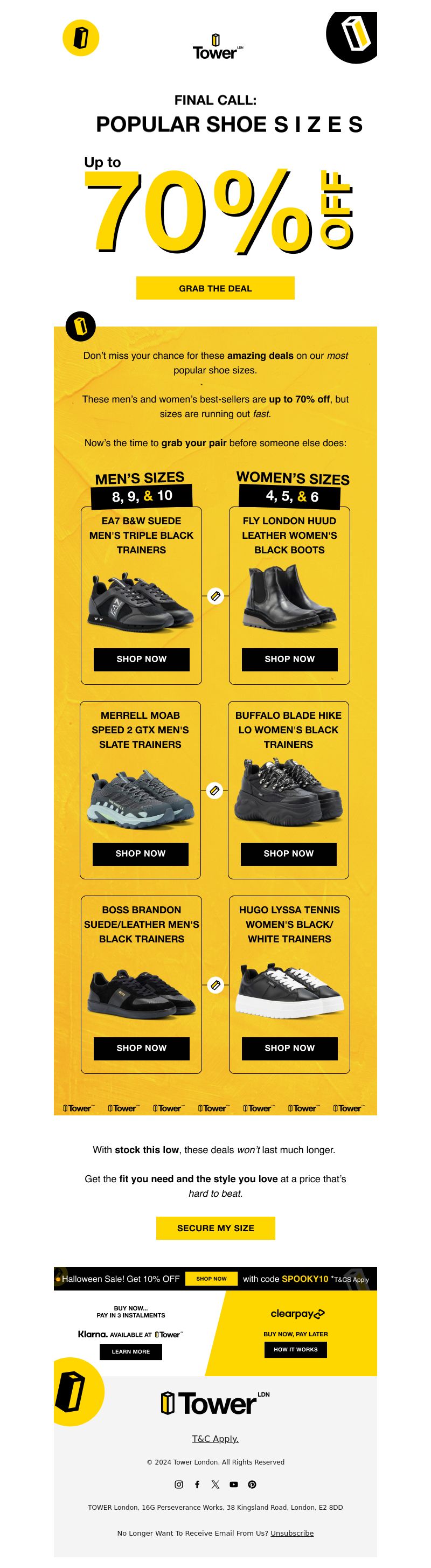Click the GRAB THE DEAL button
This screenshot has width=431, height=1568.
[x=215, y=288]
